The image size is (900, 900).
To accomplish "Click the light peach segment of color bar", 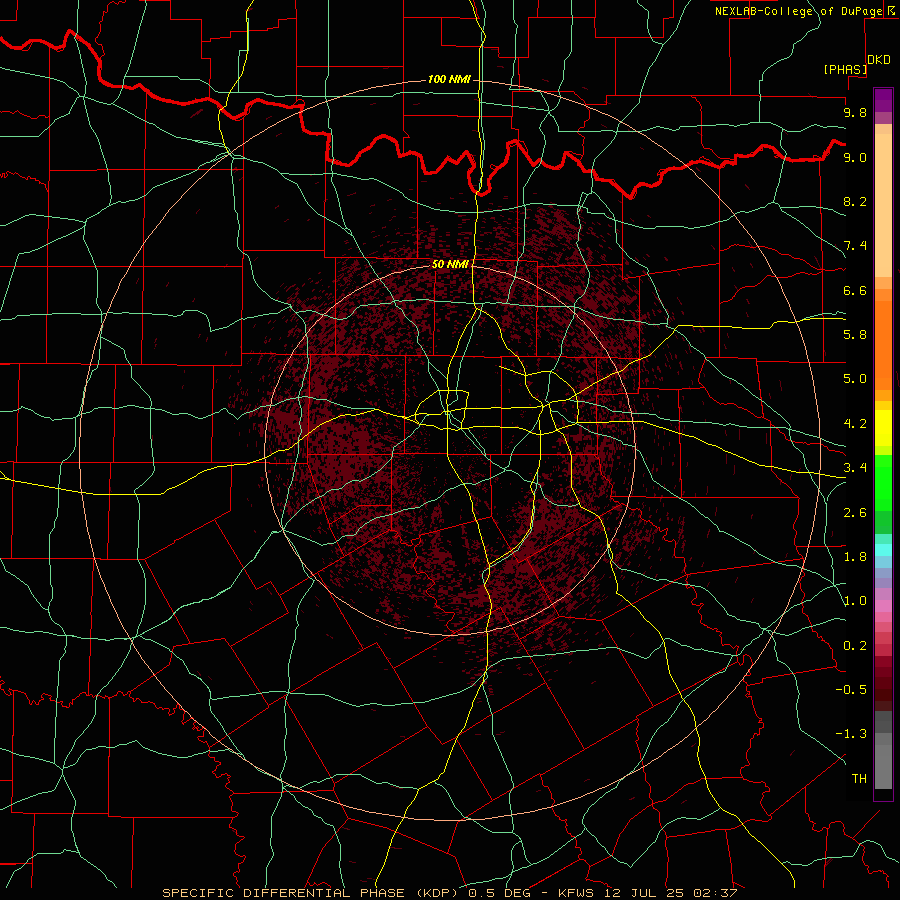I will (x=883, y=205).
